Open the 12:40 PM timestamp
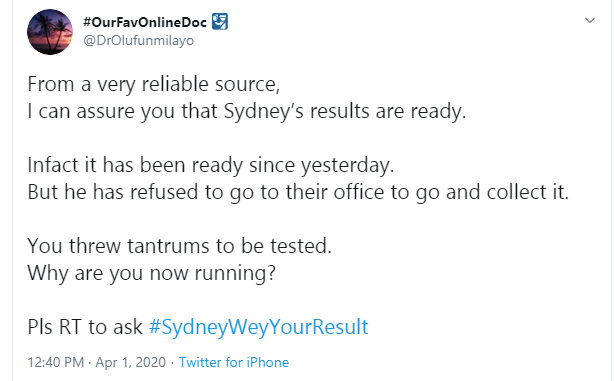This screenshot has height=381, width=614. 56,362
